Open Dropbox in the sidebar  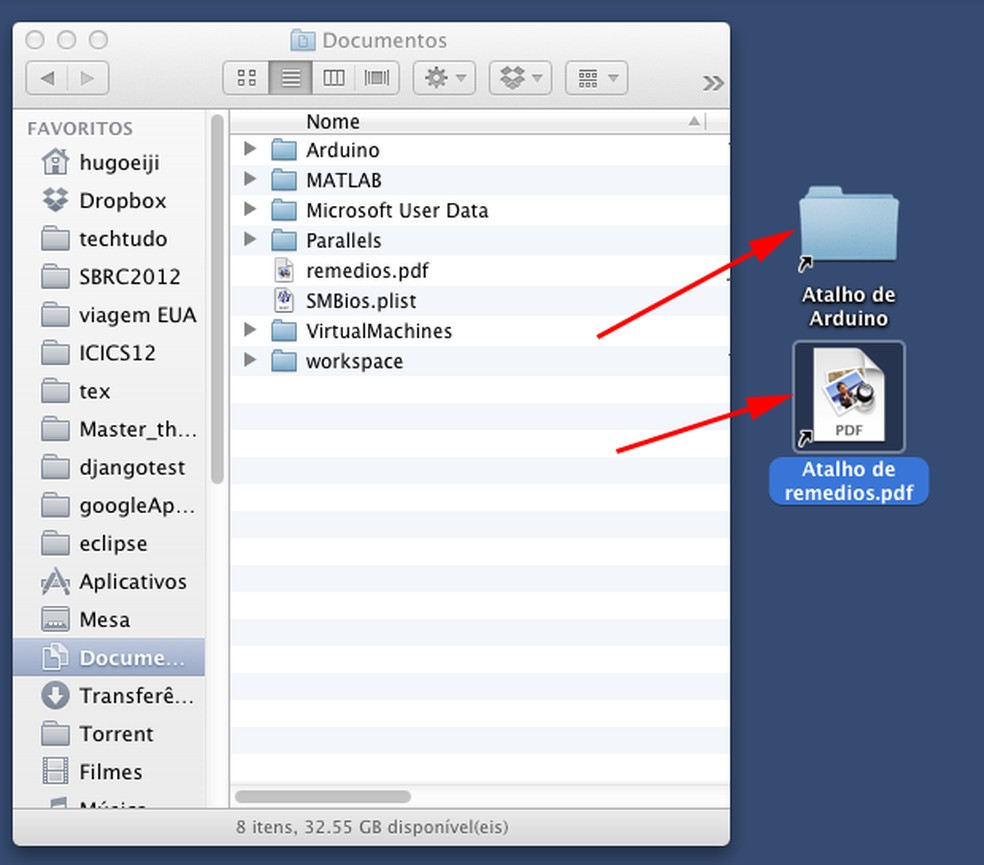point(109,201)
